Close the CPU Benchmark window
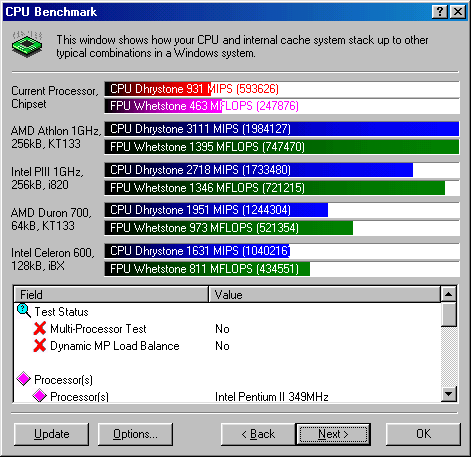Screen dimensions: 471x457 [458, 12]
